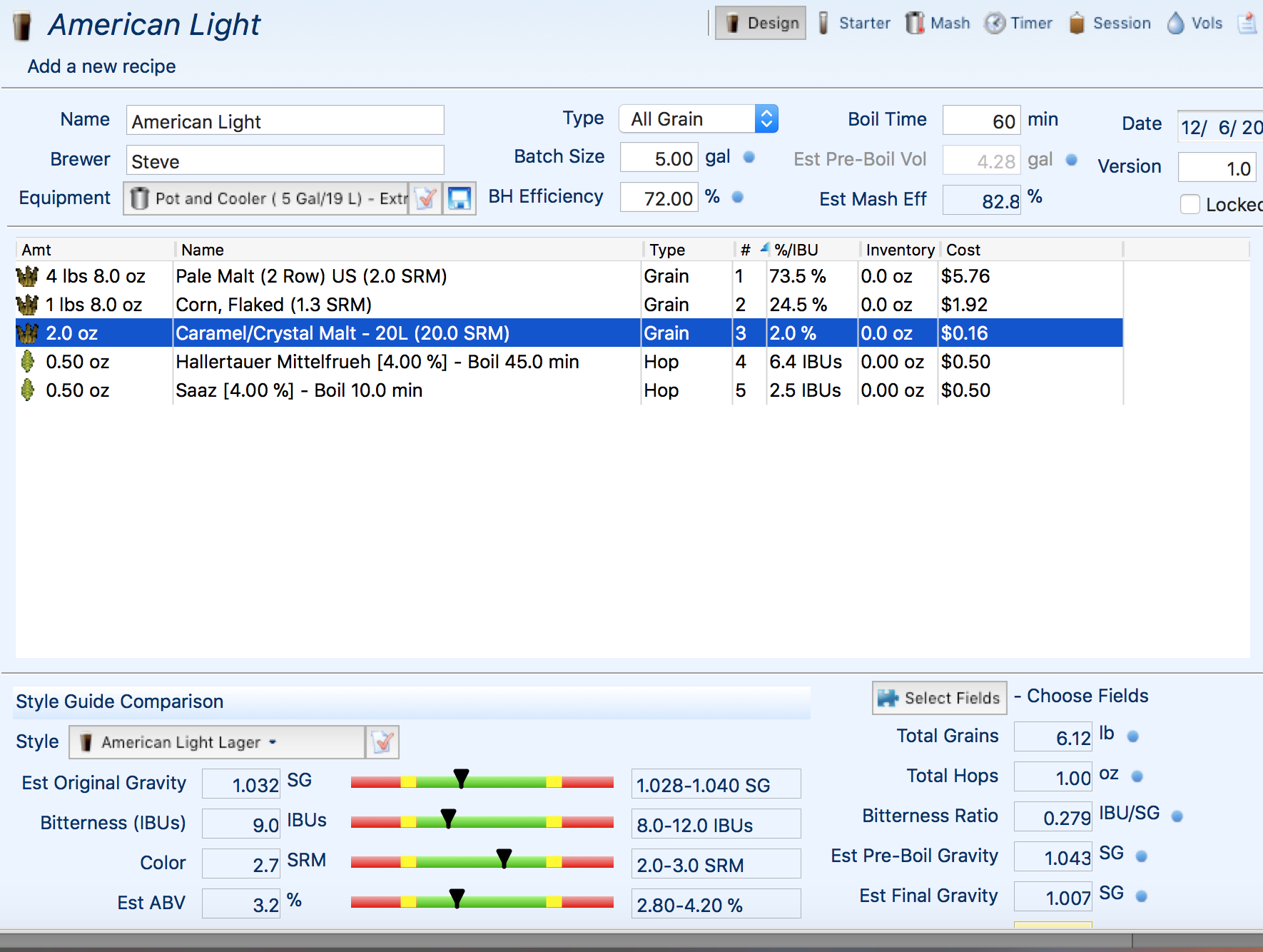Viewport: 1263px width, 952px height.
Task: Click the beer glass icon beside recipe title
Action: point(23,26)
